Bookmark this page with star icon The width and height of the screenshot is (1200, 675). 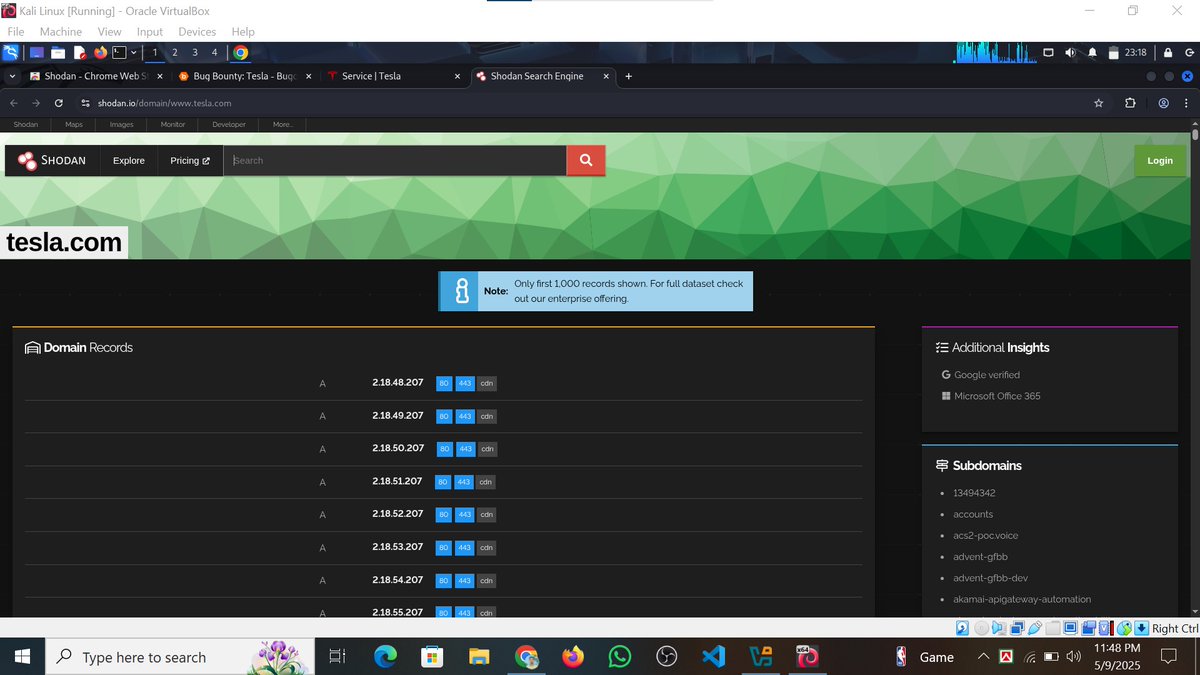click(1099, 103)
